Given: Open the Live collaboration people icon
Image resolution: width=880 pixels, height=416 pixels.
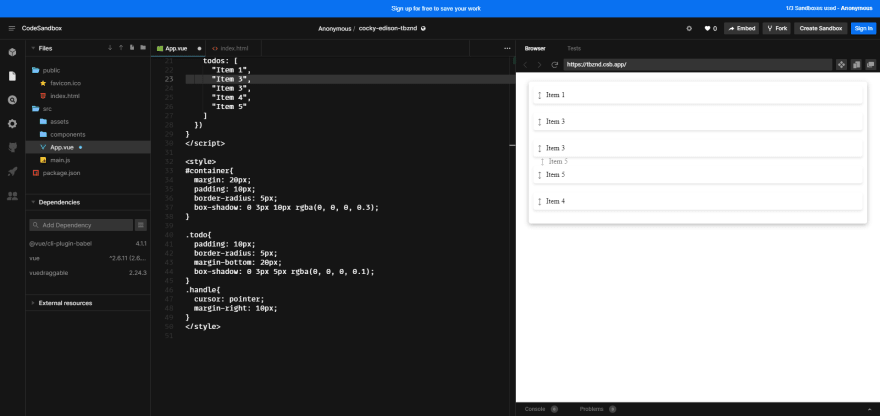Looking at the screenshot, I should pos(12,196).
